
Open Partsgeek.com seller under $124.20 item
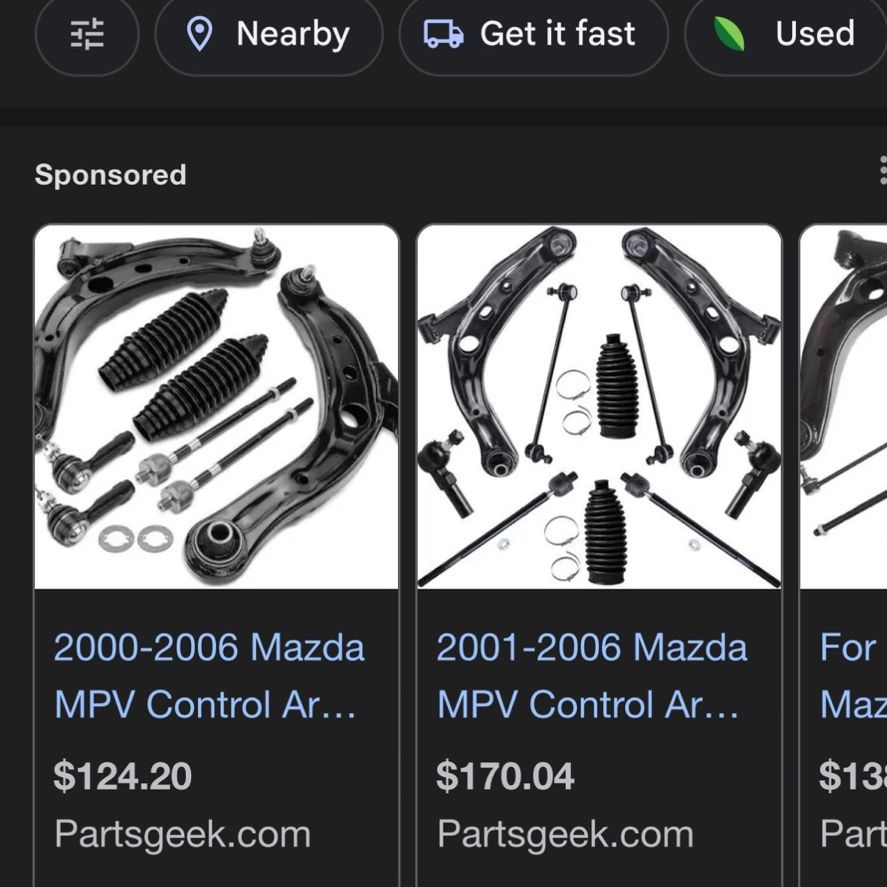182,834
